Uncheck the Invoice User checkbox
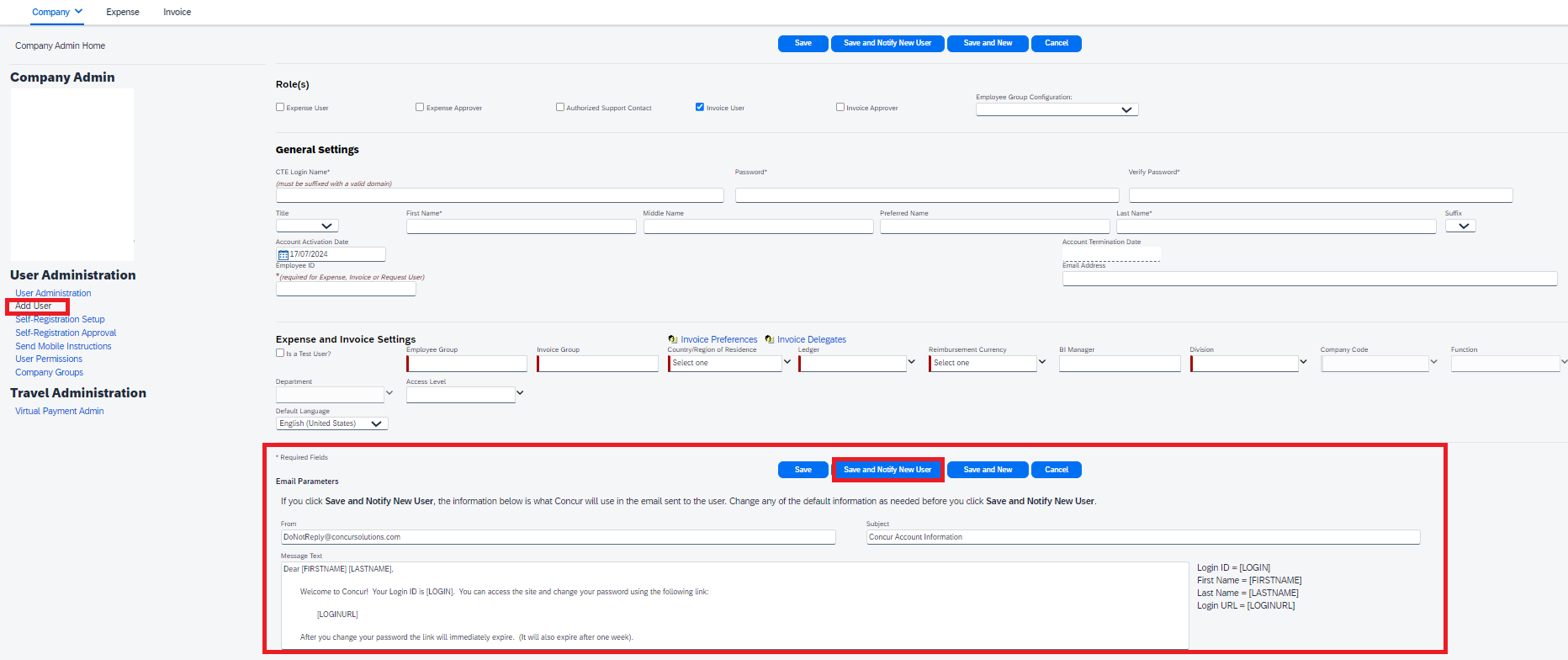1568x660 pixels. 700,107
